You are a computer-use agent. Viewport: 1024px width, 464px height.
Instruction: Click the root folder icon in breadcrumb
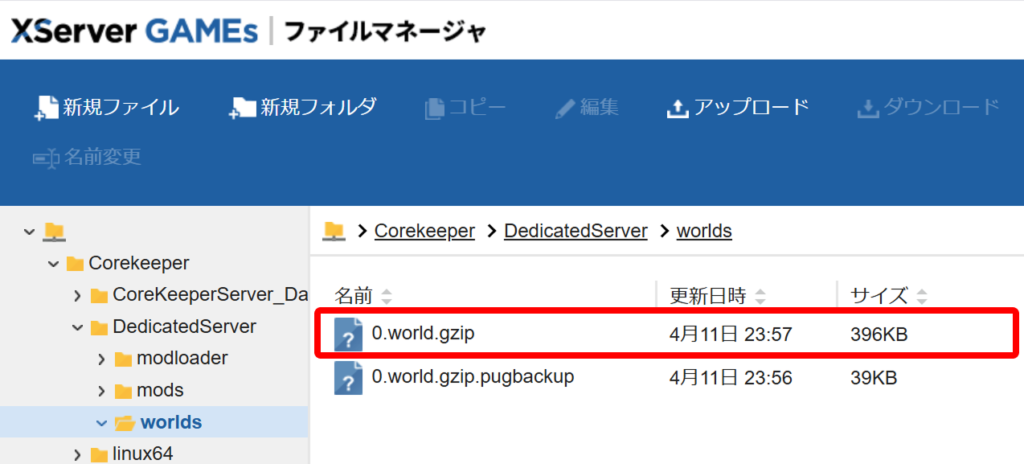click(x=334, y=232)
